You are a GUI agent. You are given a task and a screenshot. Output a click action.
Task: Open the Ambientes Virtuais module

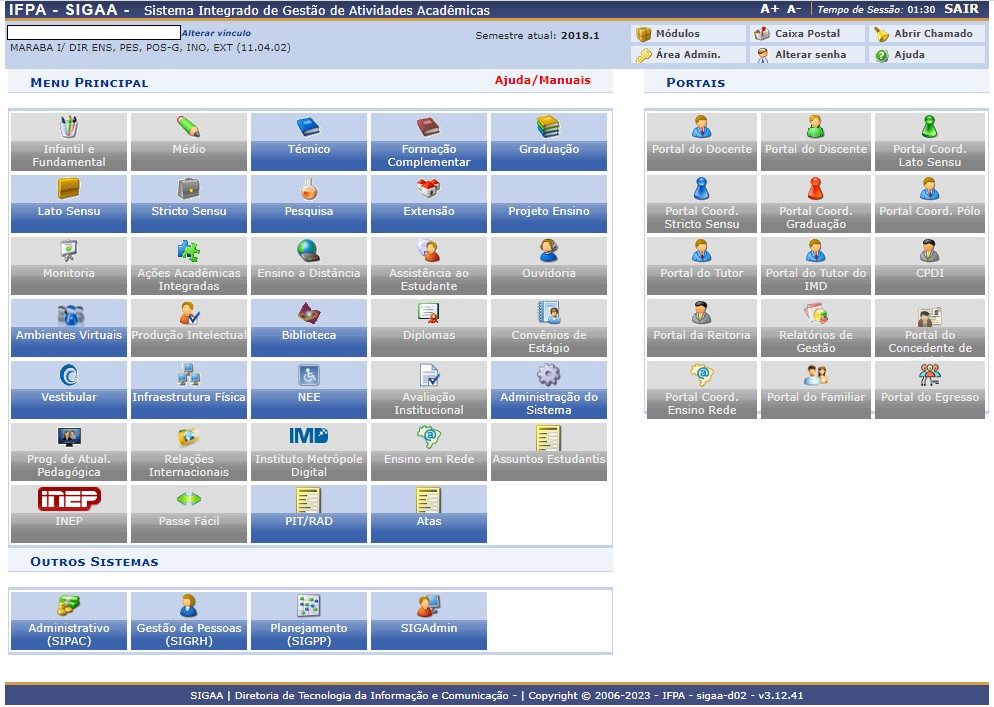(68, 328)
